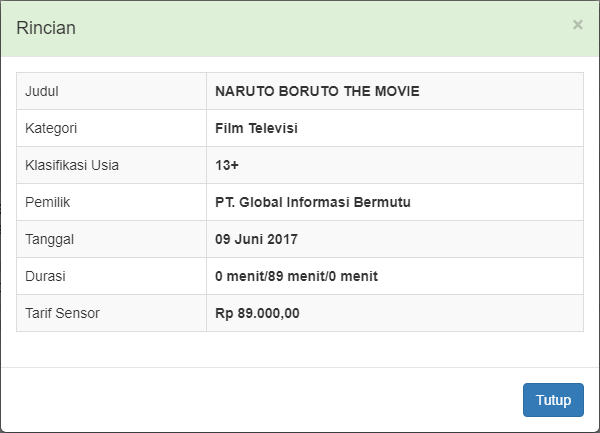This screenshot has width=600, height=433.
Task: Click the Rincian dialog title
Action: point(46,28)
